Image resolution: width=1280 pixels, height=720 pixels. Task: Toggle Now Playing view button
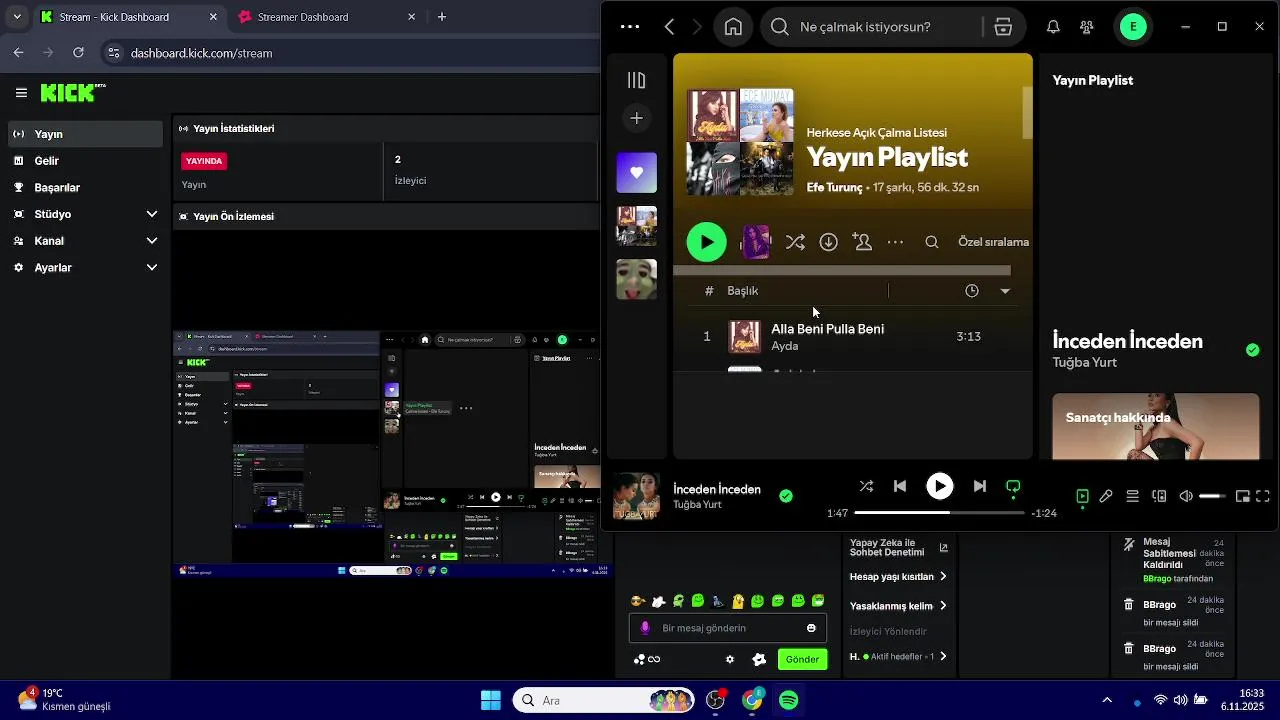coord(1082,496)
